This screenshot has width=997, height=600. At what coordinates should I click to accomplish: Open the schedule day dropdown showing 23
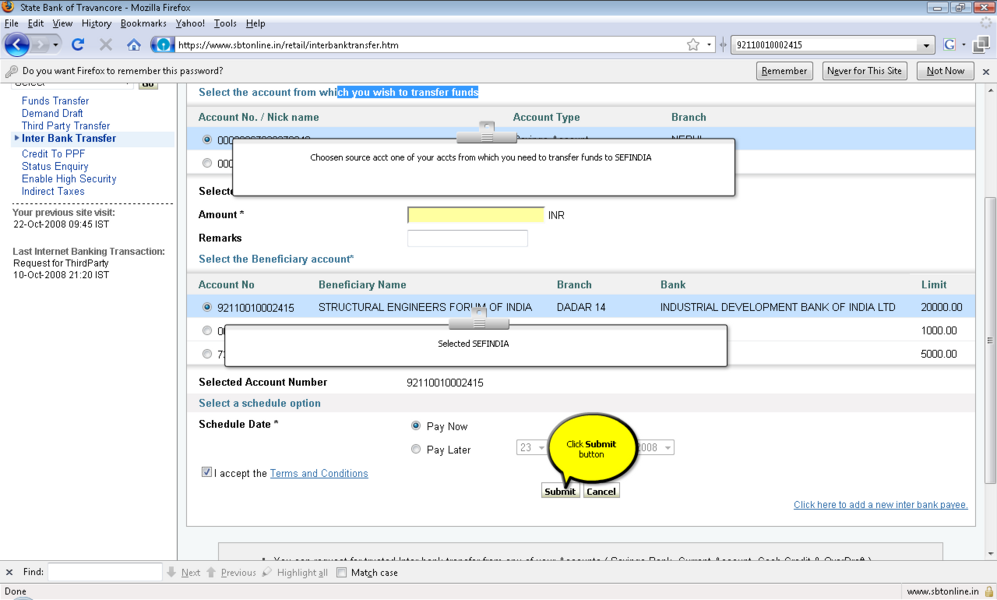[531, 448]
